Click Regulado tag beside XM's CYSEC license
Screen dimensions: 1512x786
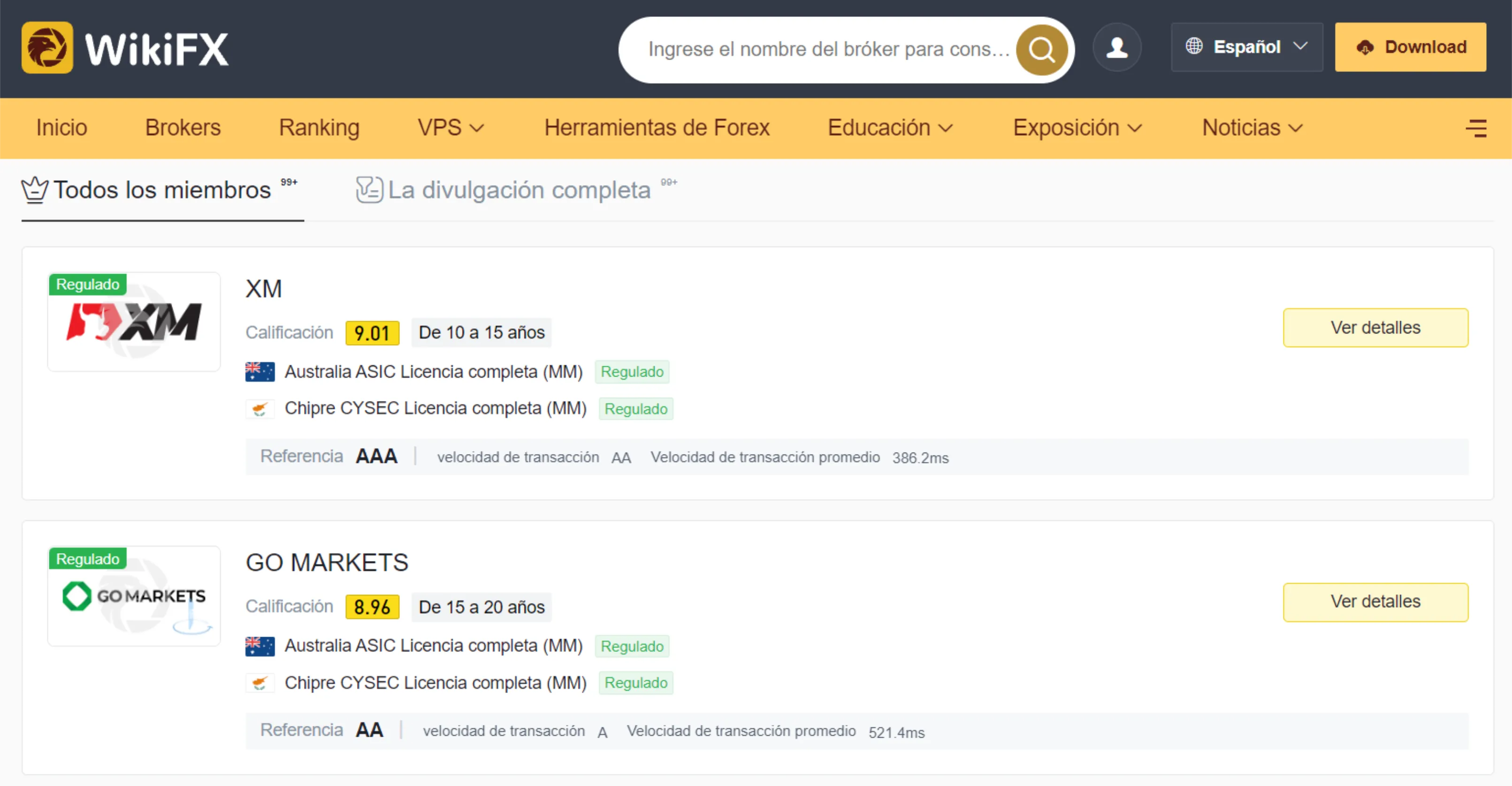pos(636,409)
